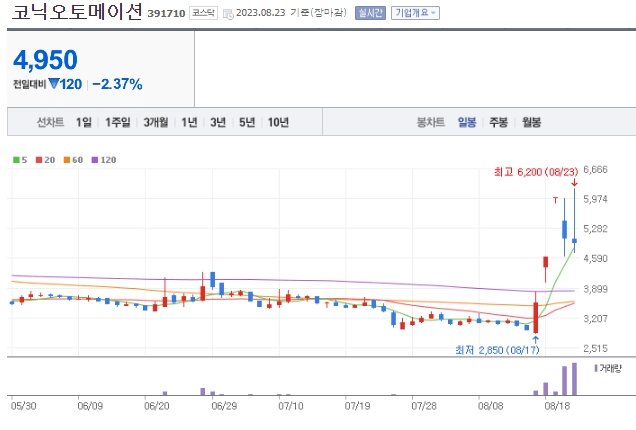Click the -2.37% change value
This screenshot has width=636, height=430.
point(117,84)
